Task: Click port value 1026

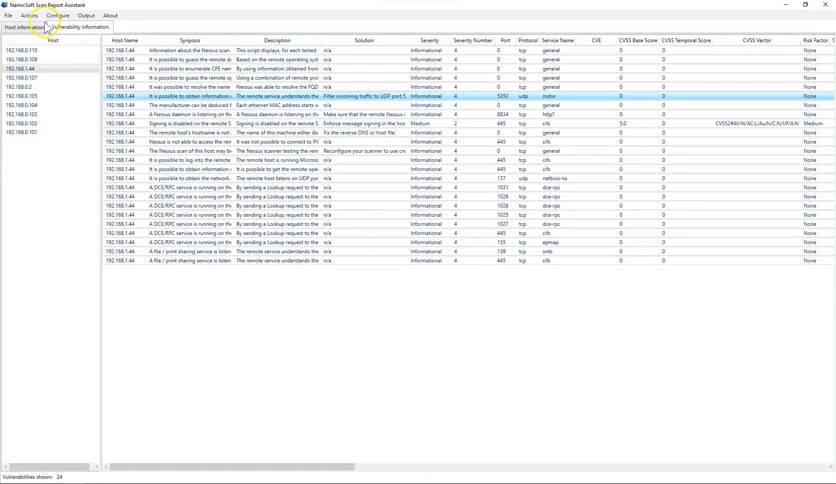Action: 502,196
